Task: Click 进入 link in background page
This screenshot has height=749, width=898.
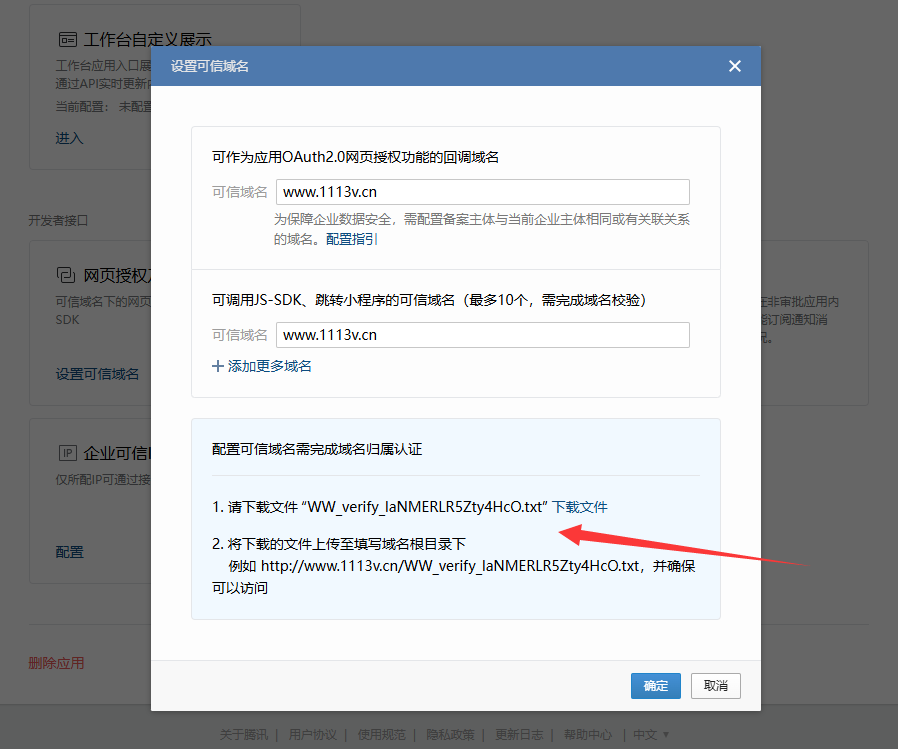Action: click(69, 138)
